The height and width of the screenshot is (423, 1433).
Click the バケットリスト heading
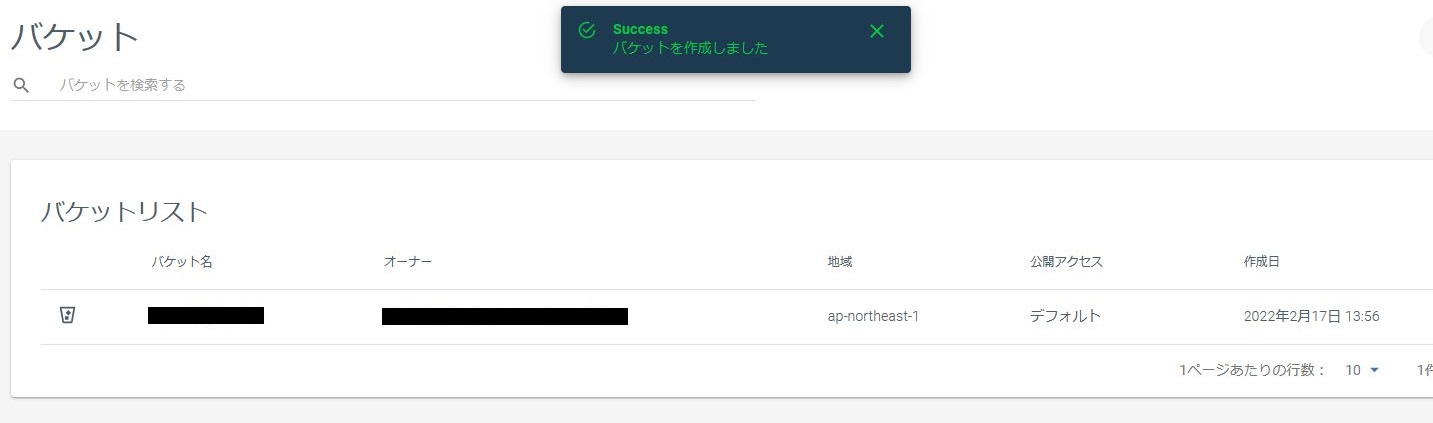click(124, 212)
